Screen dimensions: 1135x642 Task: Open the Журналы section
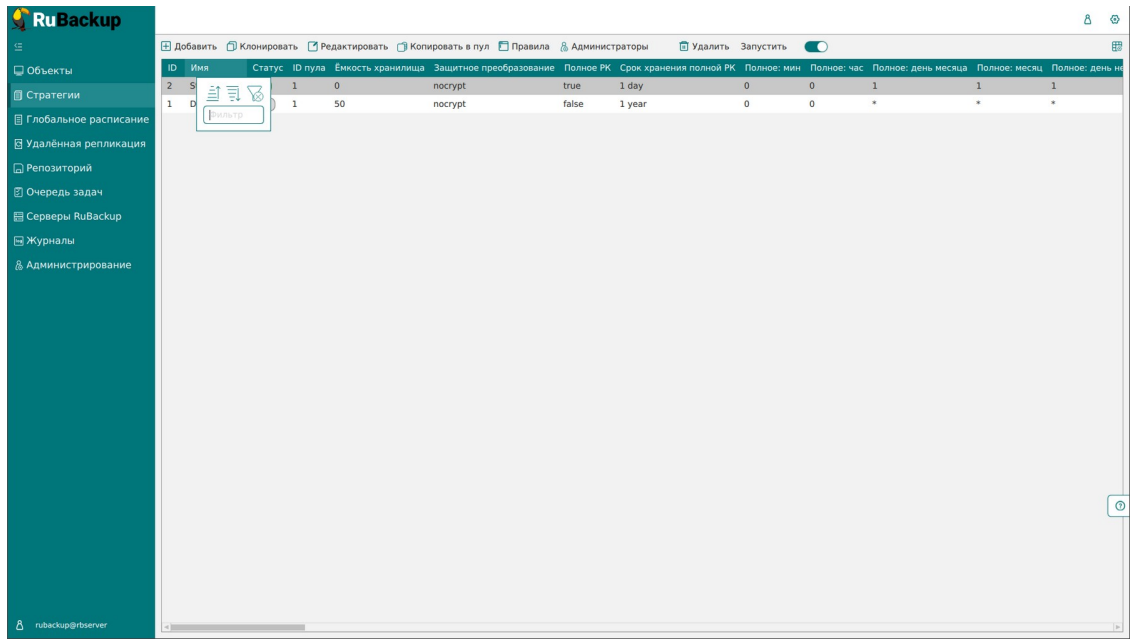pos(44,240)
